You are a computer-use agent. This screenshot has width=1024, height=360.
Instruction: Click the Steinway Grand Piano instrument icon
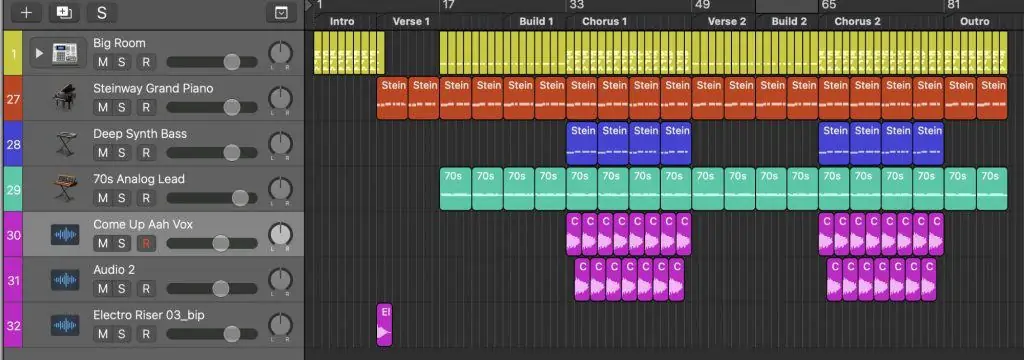pos(65,99)
